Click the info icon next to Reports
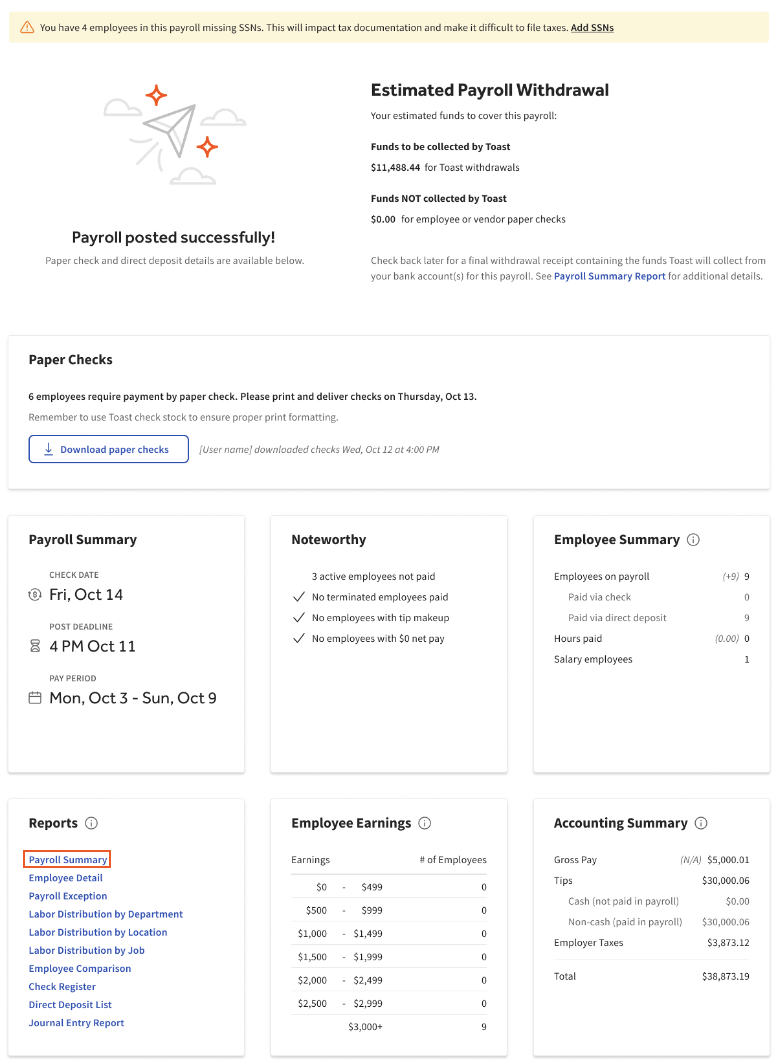Screen dimensions: 780x1064 [90, 823]
